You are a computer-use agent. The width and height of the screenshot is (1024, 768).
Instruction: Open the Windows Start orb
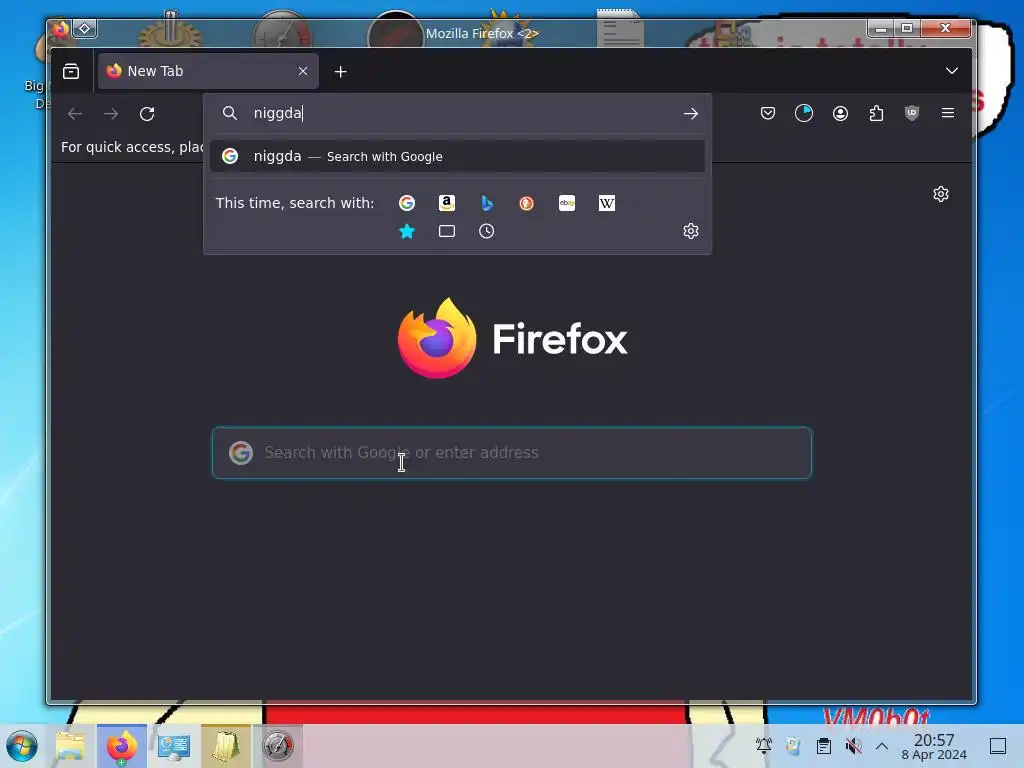(x=22, y=746)
